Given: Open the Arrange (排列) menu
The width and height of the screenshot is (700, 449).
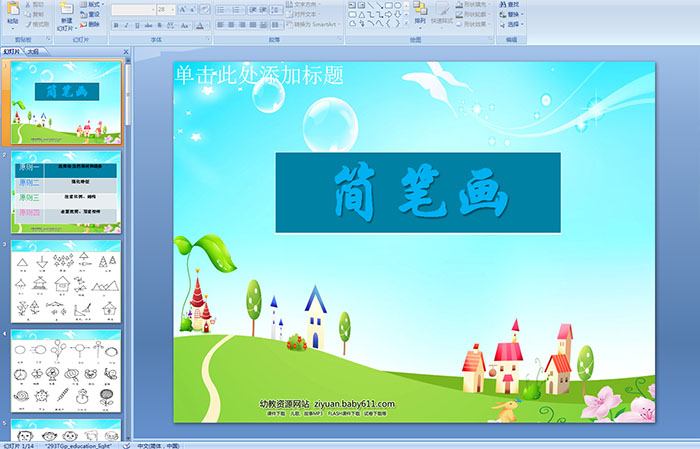Looking at the screenshot, I should pos(420,15).
